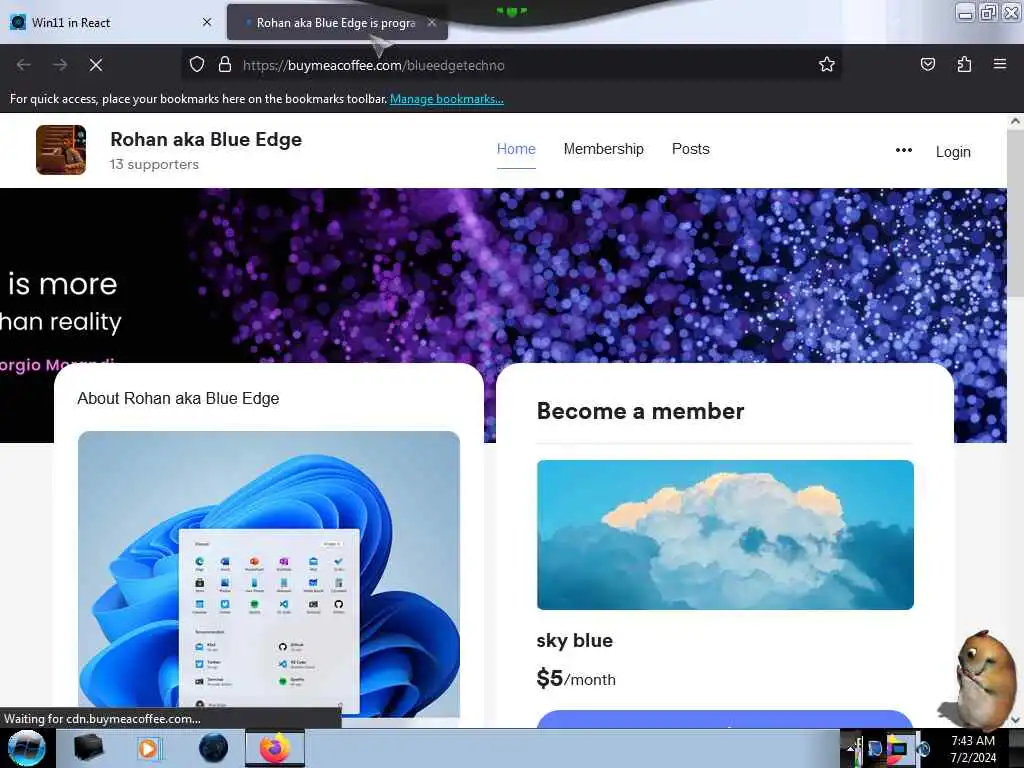Close the Win11 in React tab
The image size is (1024, 768).
point(207,22)
